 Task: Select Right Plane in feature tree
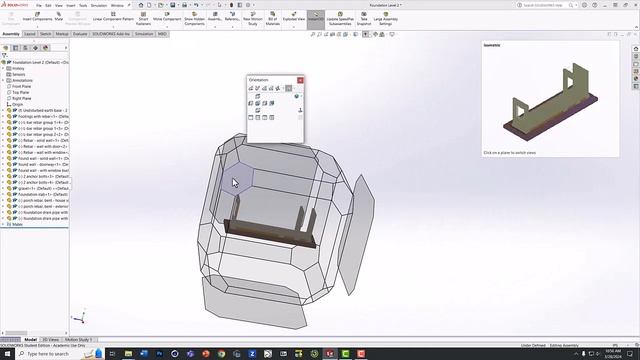point(22,98)
